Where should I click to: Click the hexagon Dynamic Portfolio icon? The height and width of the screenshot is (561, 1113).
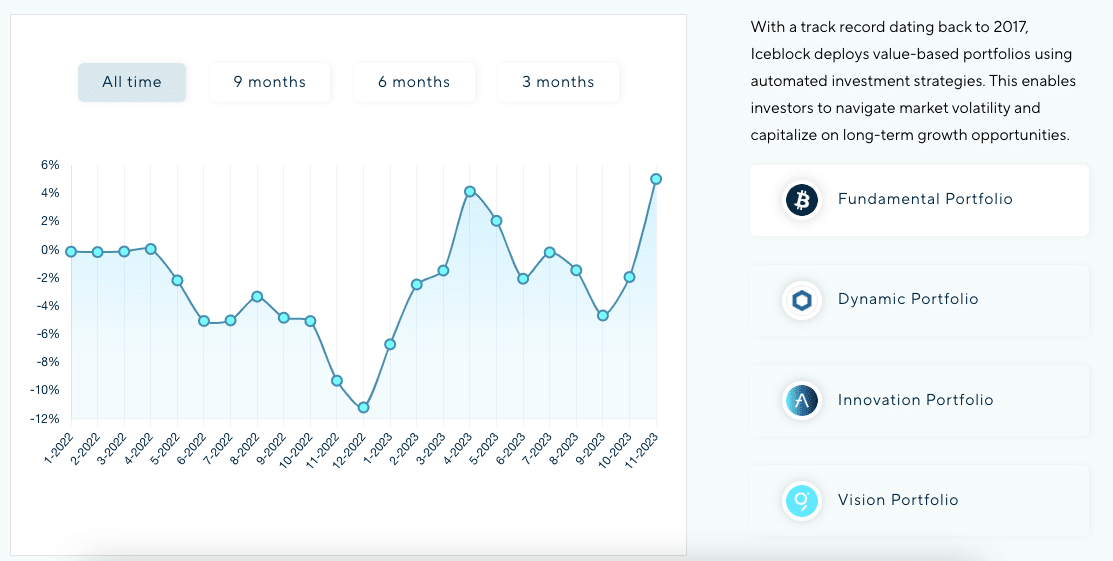[802, 300]
